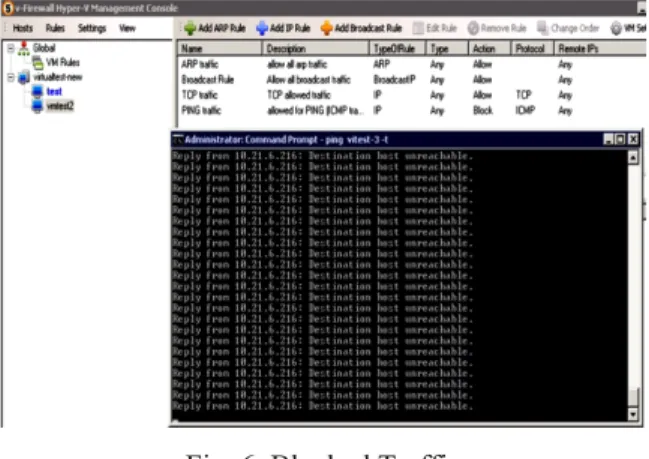
Task: Click the VM Rules icon
Action: click(38, 62)
